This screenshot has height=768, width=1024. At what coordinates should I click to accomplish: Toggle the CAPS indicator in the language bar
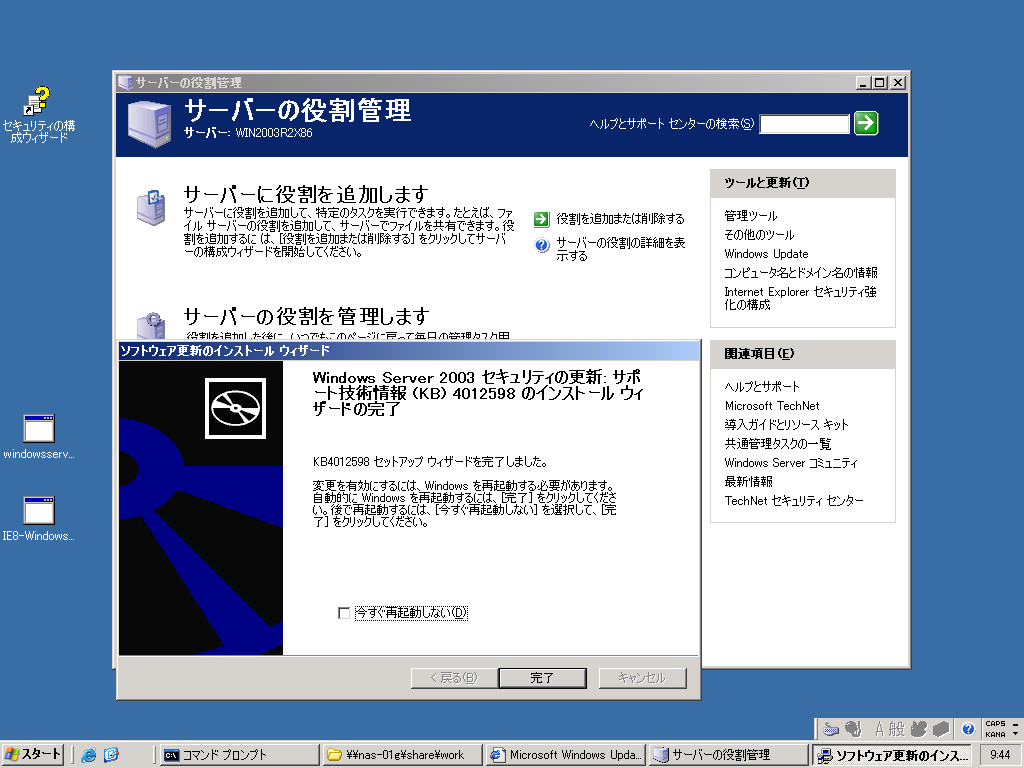point(994,723)
